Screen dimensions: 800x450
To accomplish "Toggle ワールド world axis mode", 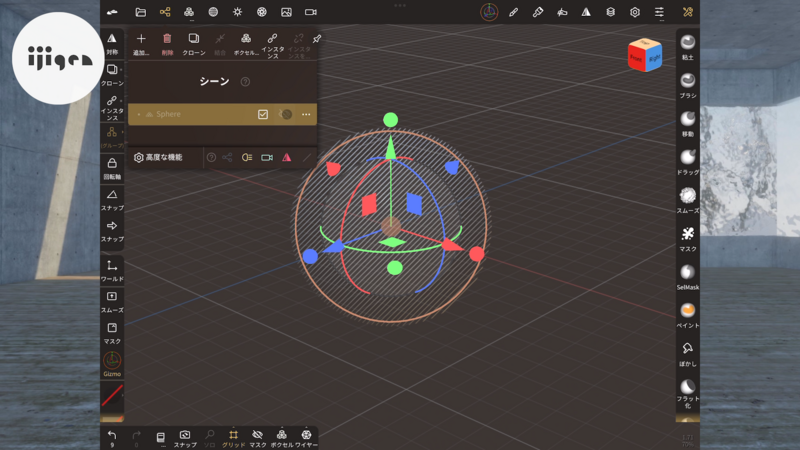I will pyautogui.click(x=112, y=271).
